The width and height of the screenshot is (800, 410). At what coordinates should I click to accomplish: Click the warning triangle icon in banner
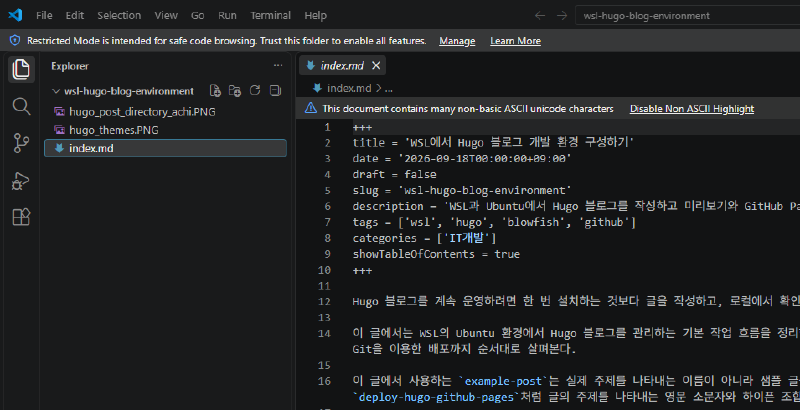311,108
